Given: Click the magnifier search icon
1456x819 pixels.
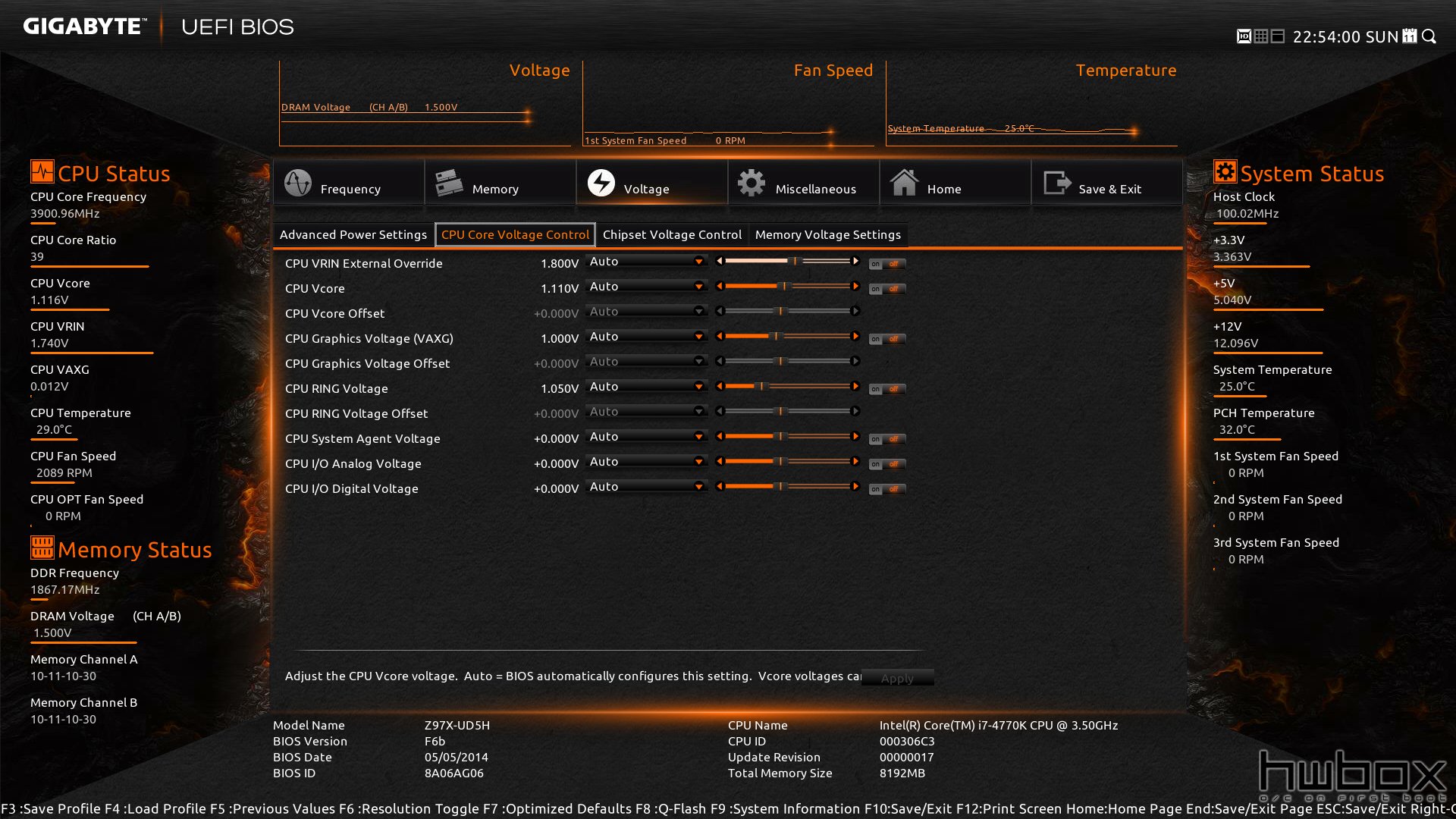Looking at the screenshot, I should [x=1429, y=36].
